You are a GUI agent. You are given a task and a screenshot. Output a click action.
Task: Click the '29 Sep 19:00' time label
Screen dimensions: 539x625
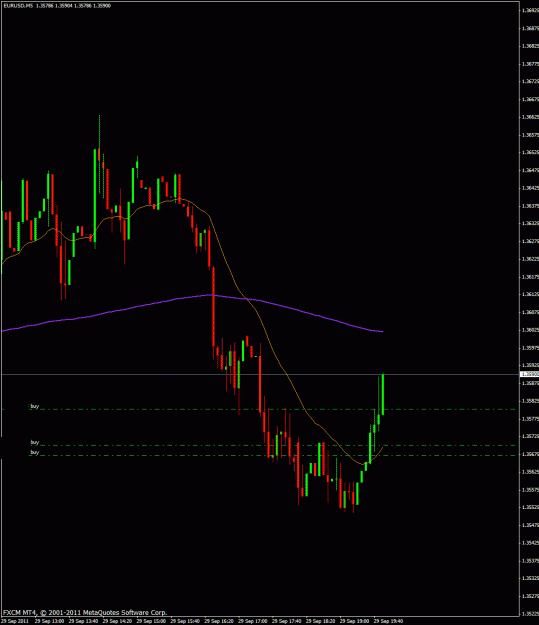pos(354,621)
